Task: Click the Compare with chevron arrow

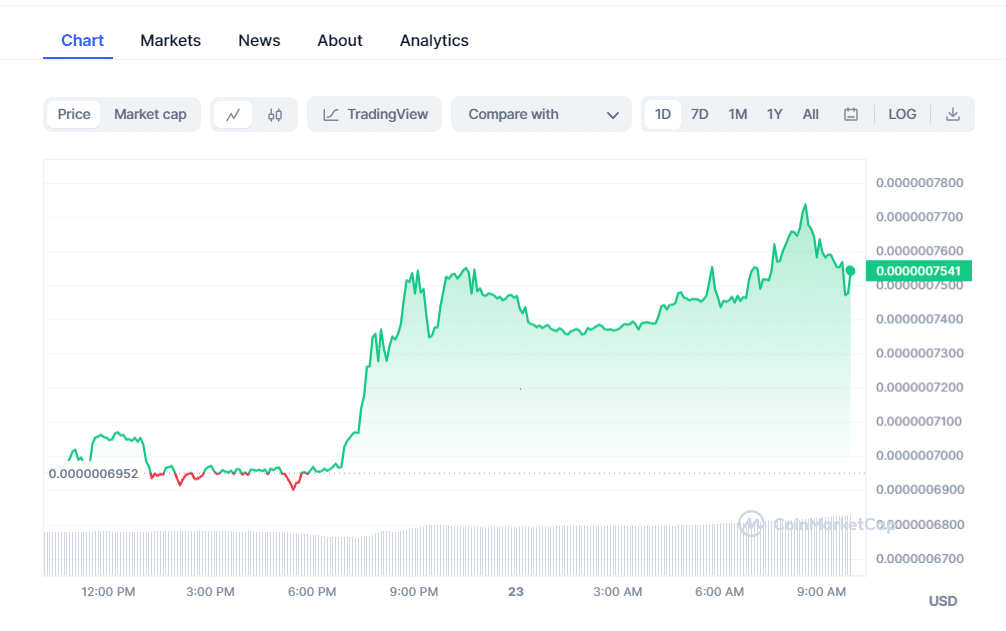Action: point(613,115)
